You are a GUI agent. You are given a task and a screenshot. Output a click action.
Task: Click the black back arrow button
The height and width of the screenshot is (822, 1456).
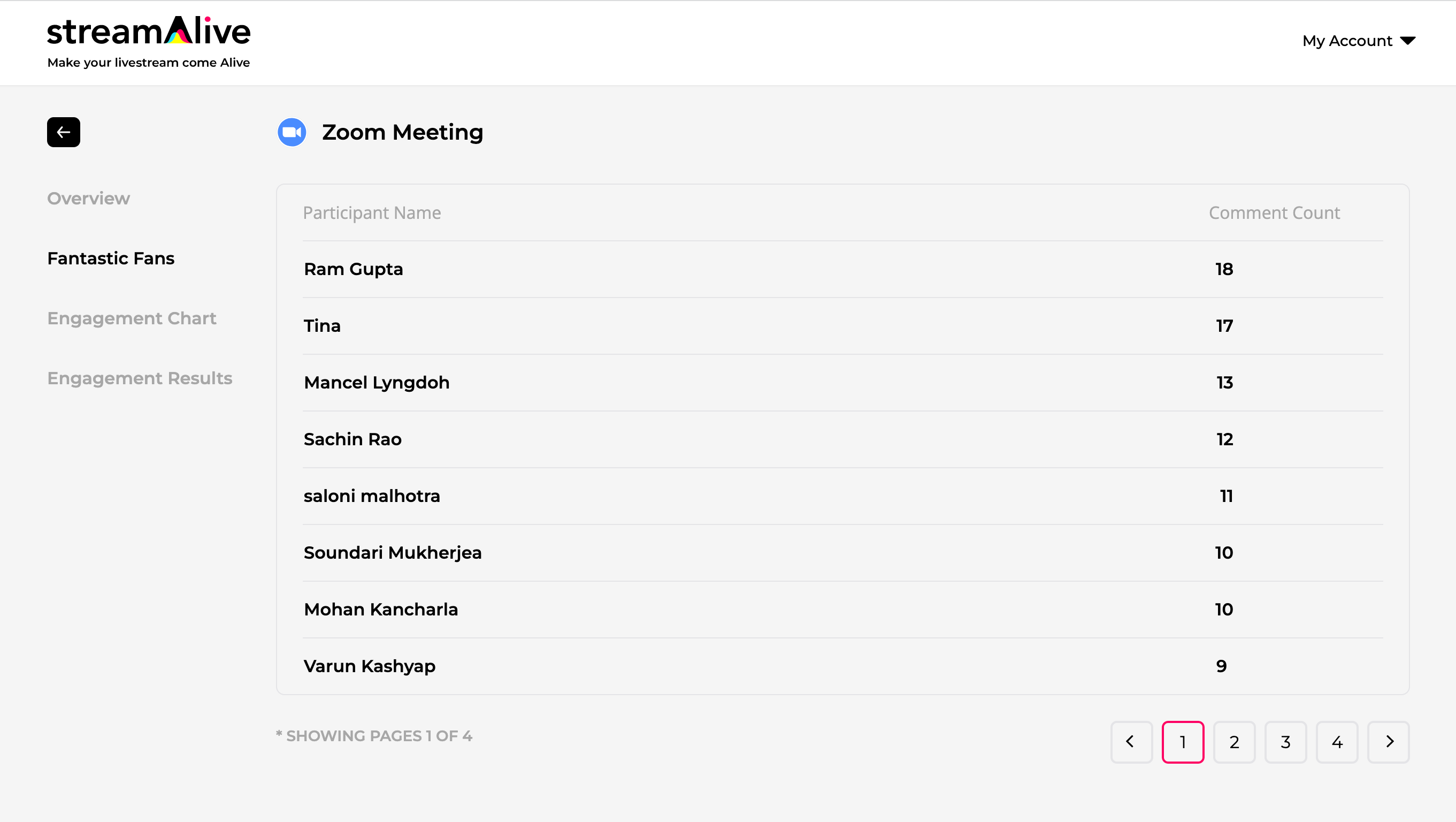point(63,132)
